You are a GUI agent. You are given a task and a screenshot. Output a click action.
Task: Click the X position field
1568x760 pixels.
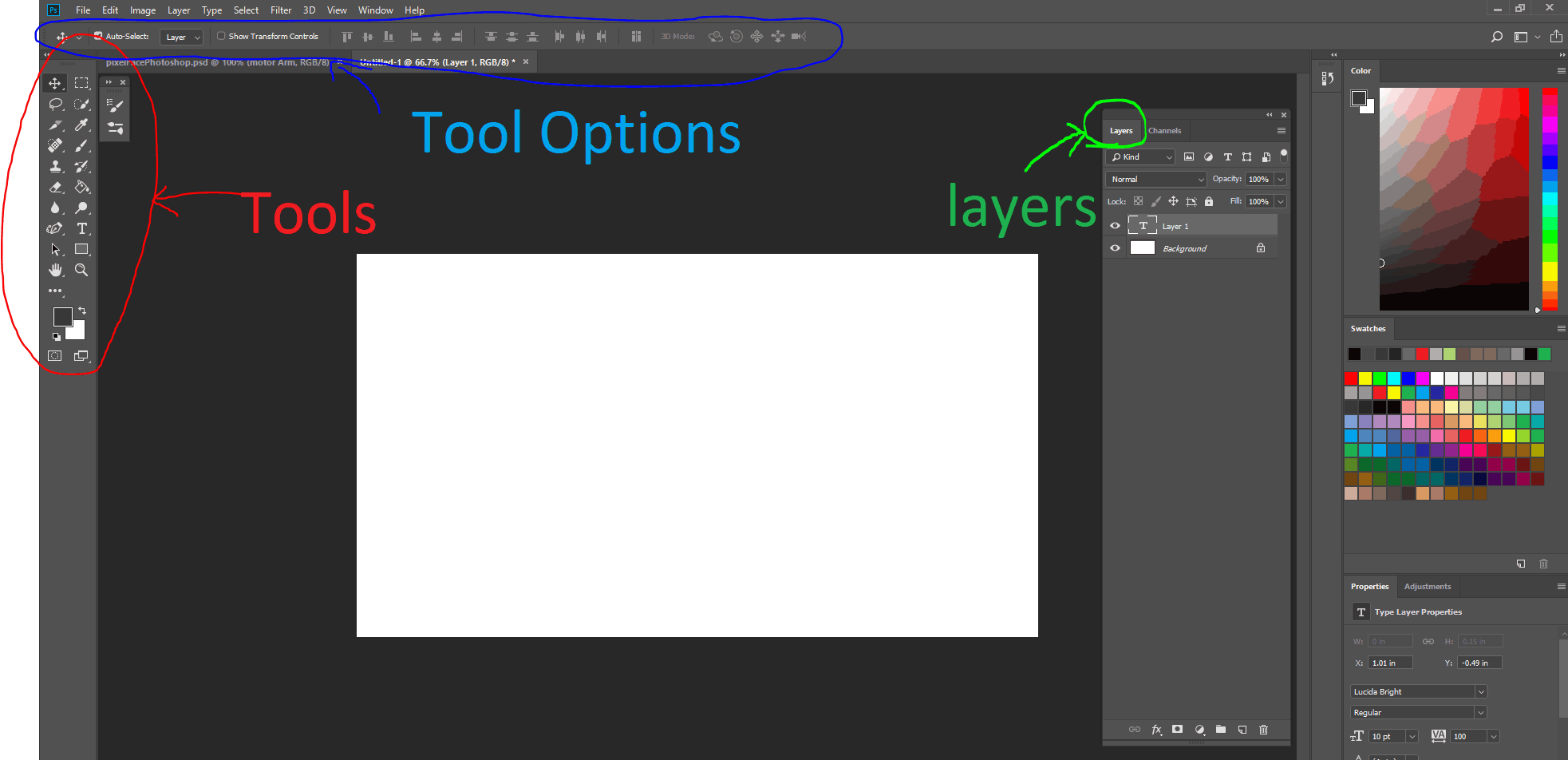(1391, 663)
